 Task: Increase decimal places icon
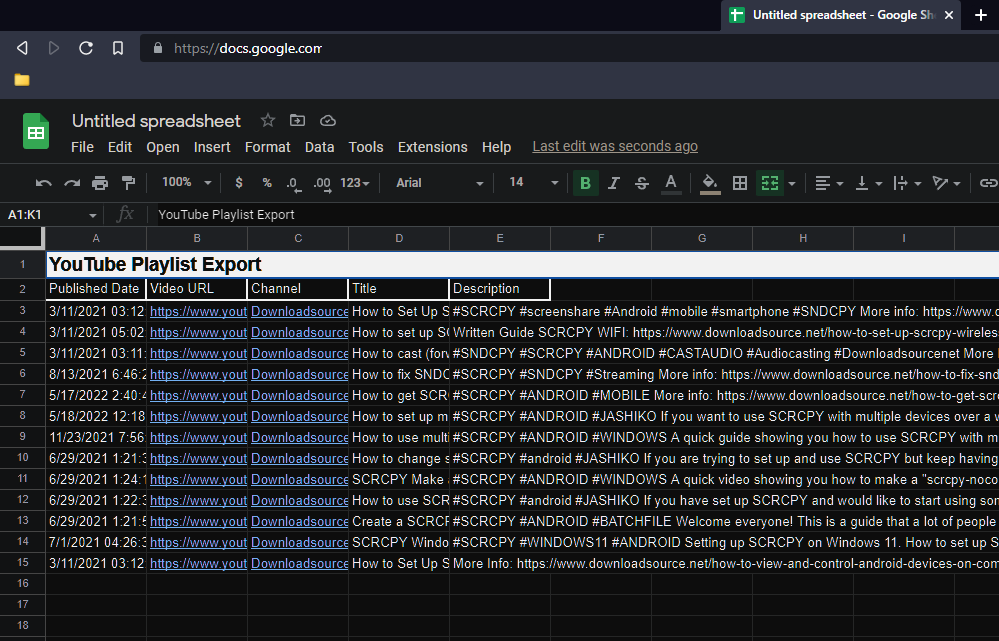click(322, 184)
